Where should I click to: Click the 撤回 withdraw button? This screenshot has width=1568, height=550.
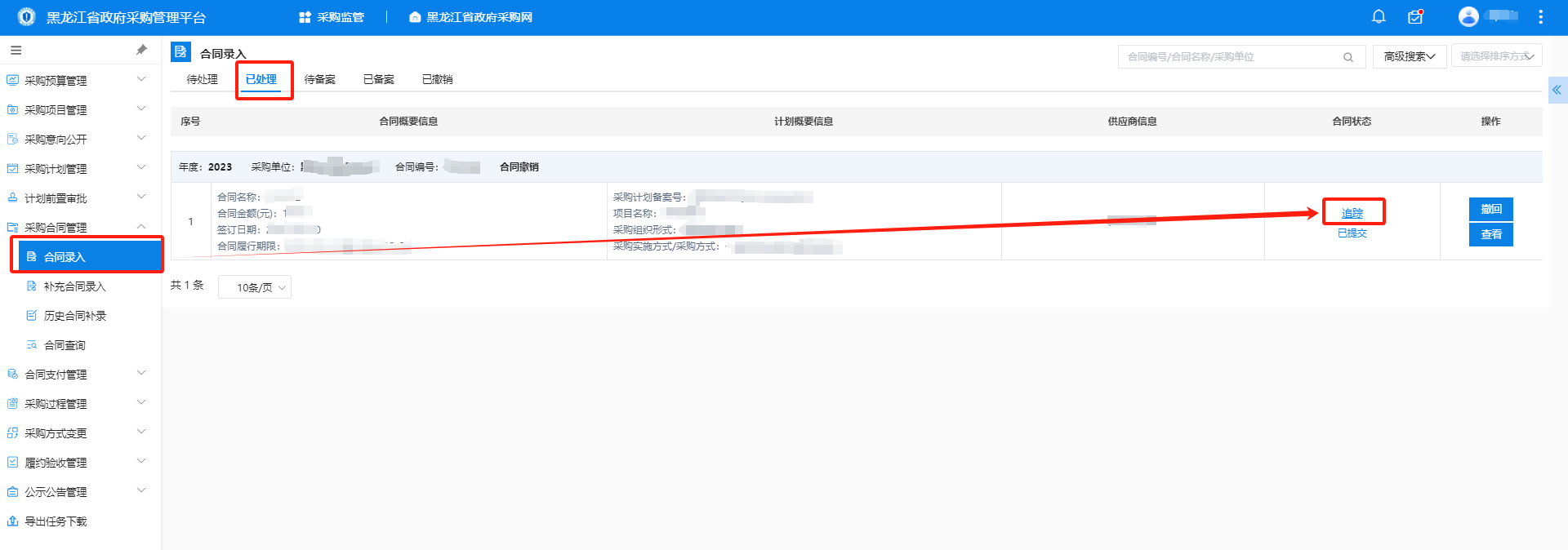[1491, 209]
